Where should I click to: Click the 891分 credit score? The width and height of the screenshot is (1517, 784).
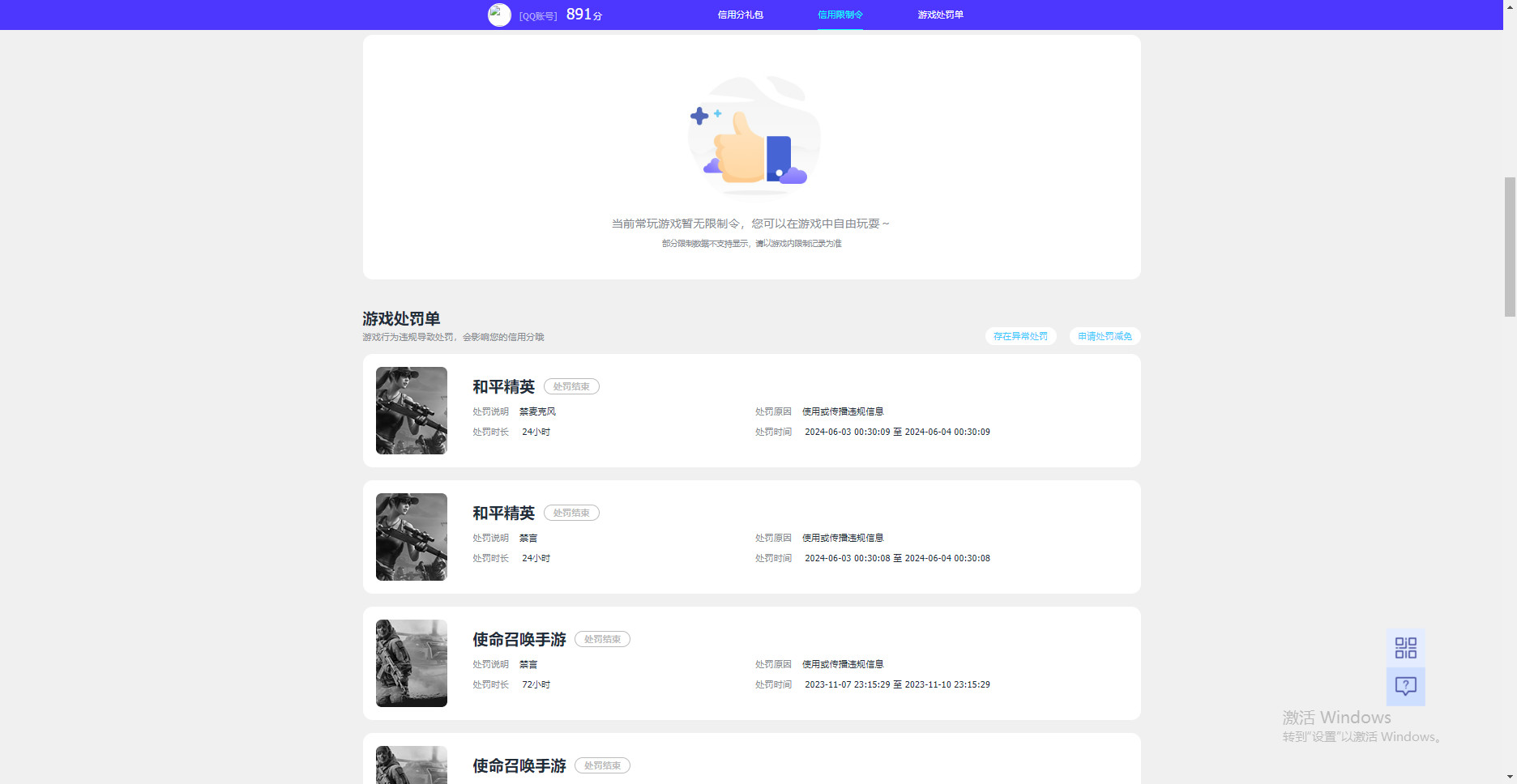(x=583, y=15)
